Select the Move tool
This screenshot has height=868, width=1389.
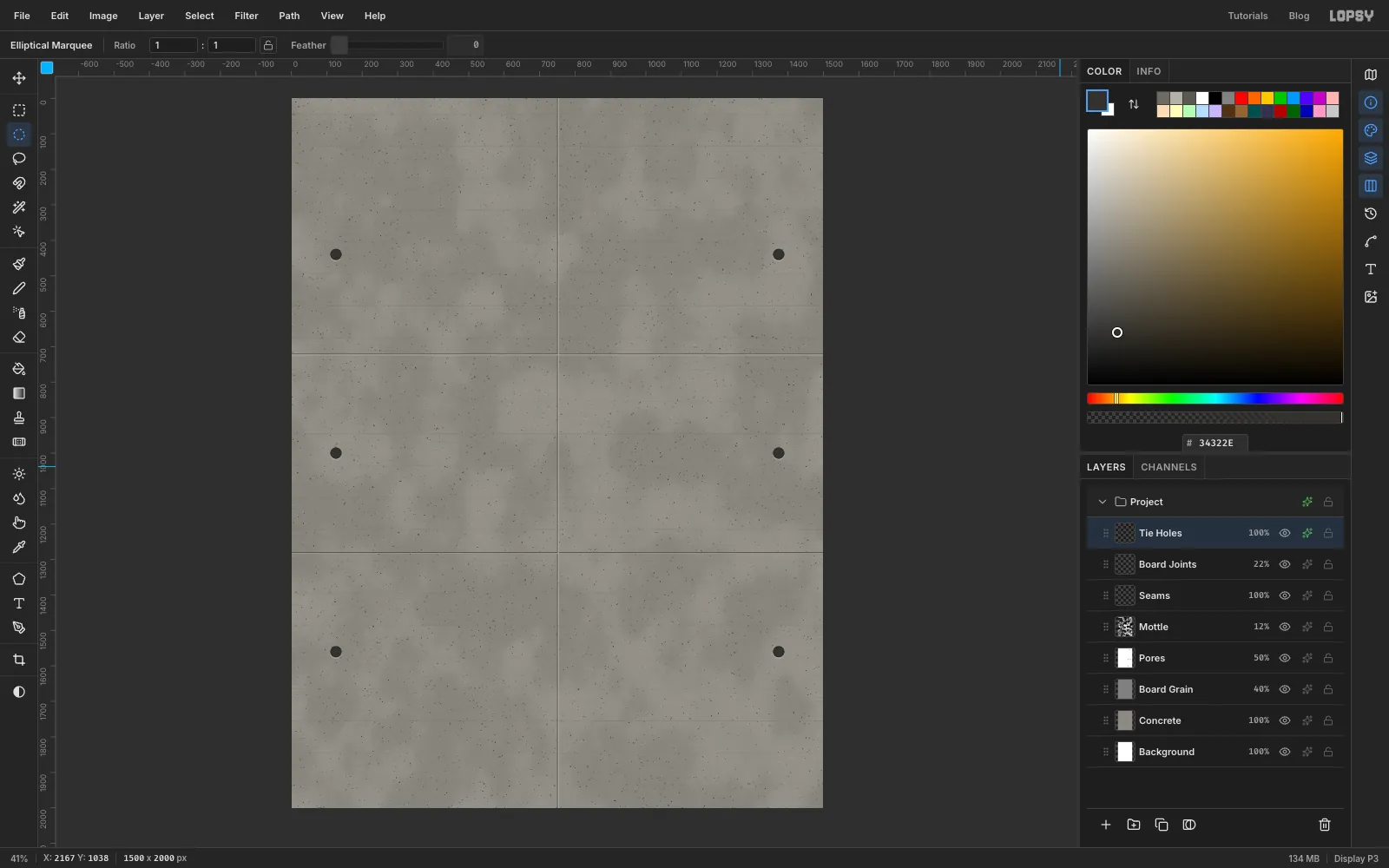pos(19,78)
